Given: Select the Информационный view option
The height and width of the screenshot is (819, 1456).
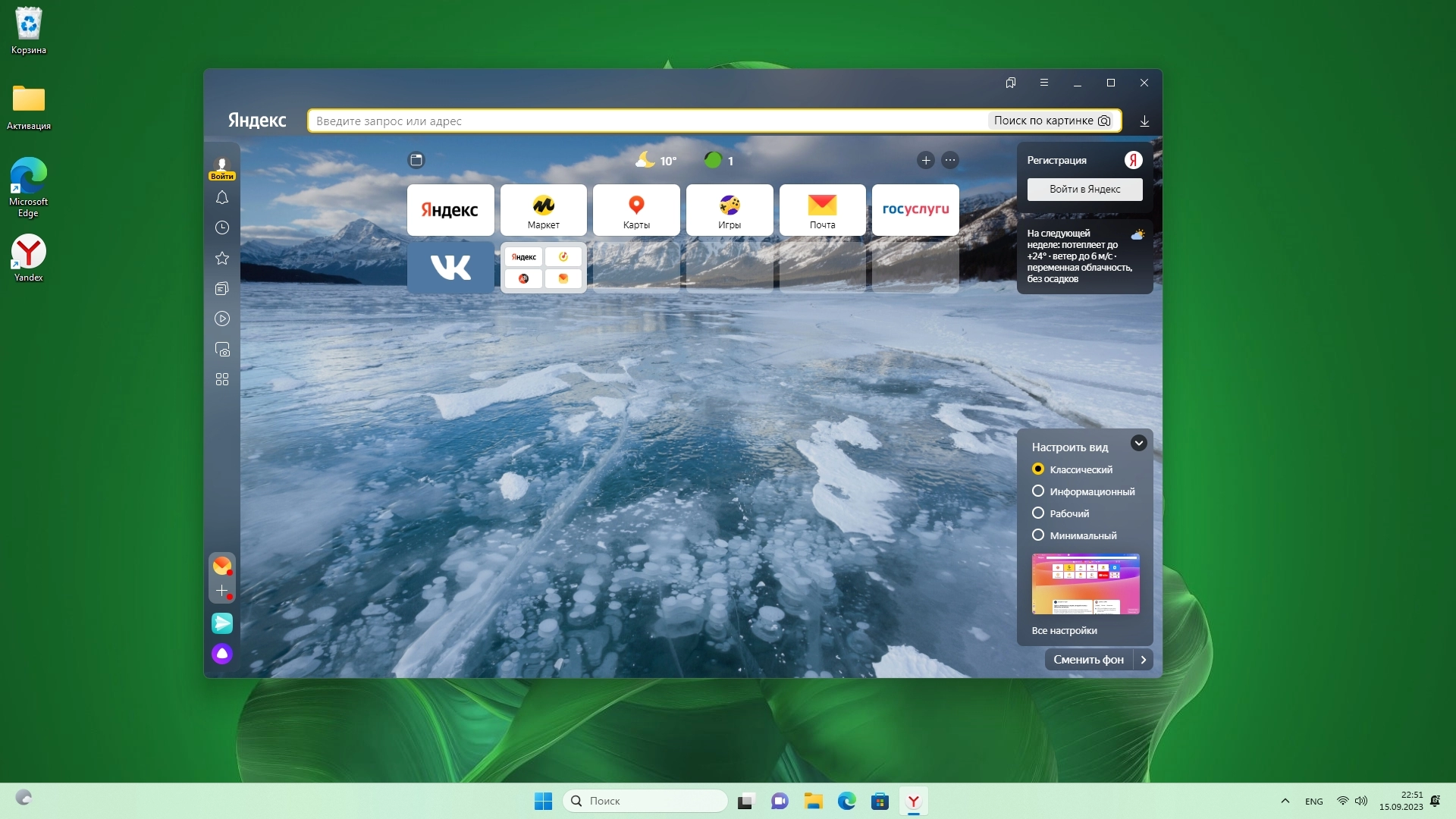Looking at the screenshot, I should 1038,491.
